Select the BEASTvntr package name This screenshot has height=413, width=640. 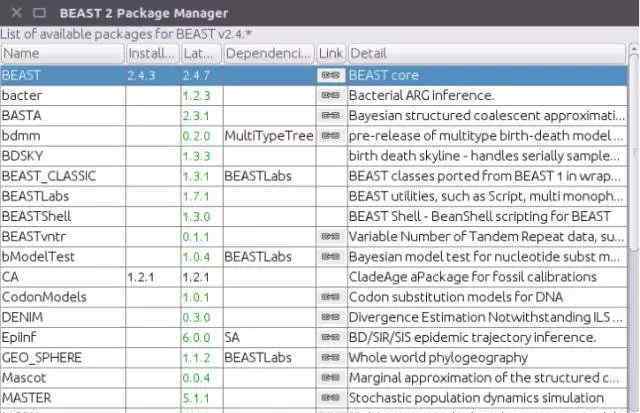pyautogui.click(x=33, y=236)
